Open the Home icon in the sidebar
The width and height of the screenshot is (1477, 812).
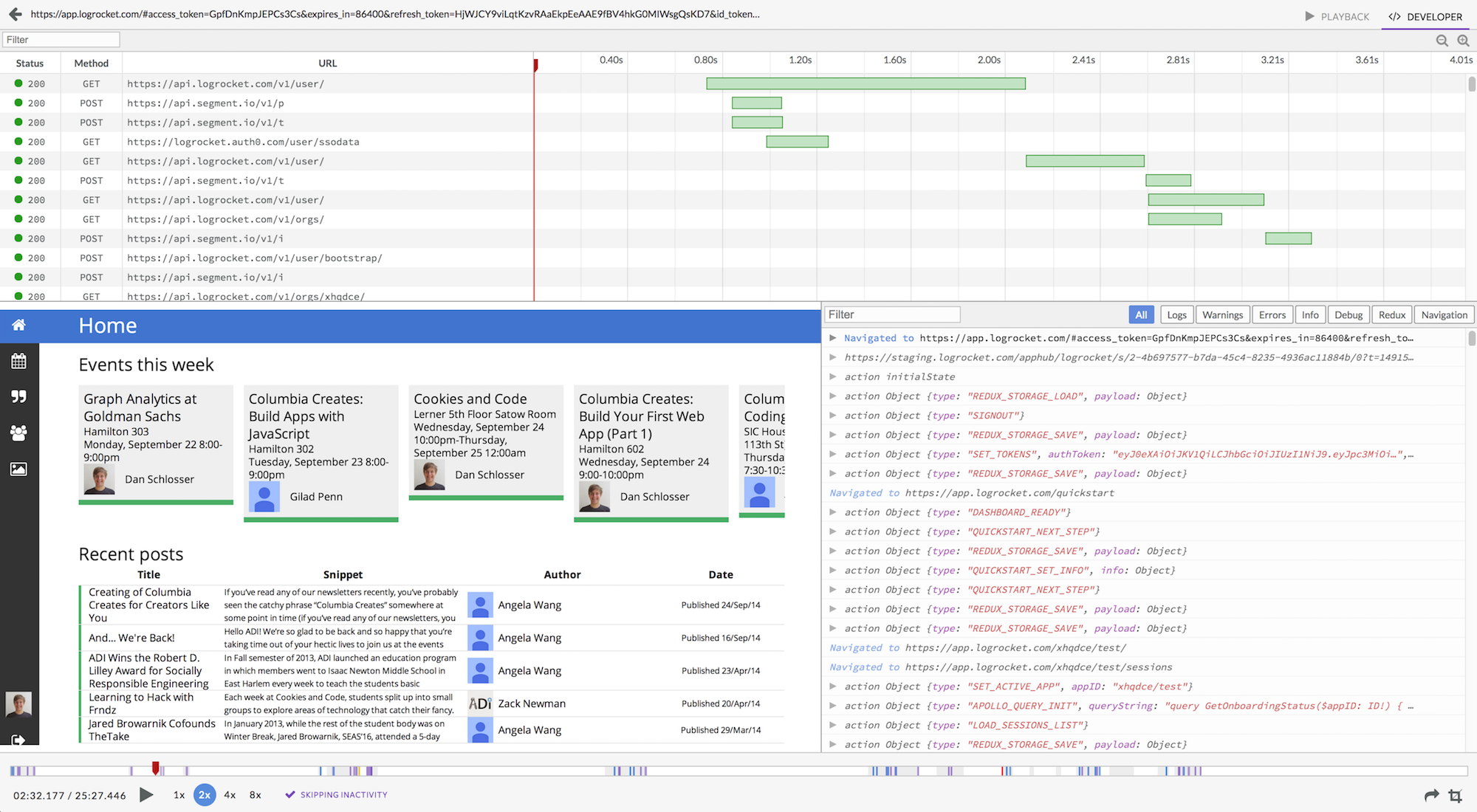tap(19, 325)
